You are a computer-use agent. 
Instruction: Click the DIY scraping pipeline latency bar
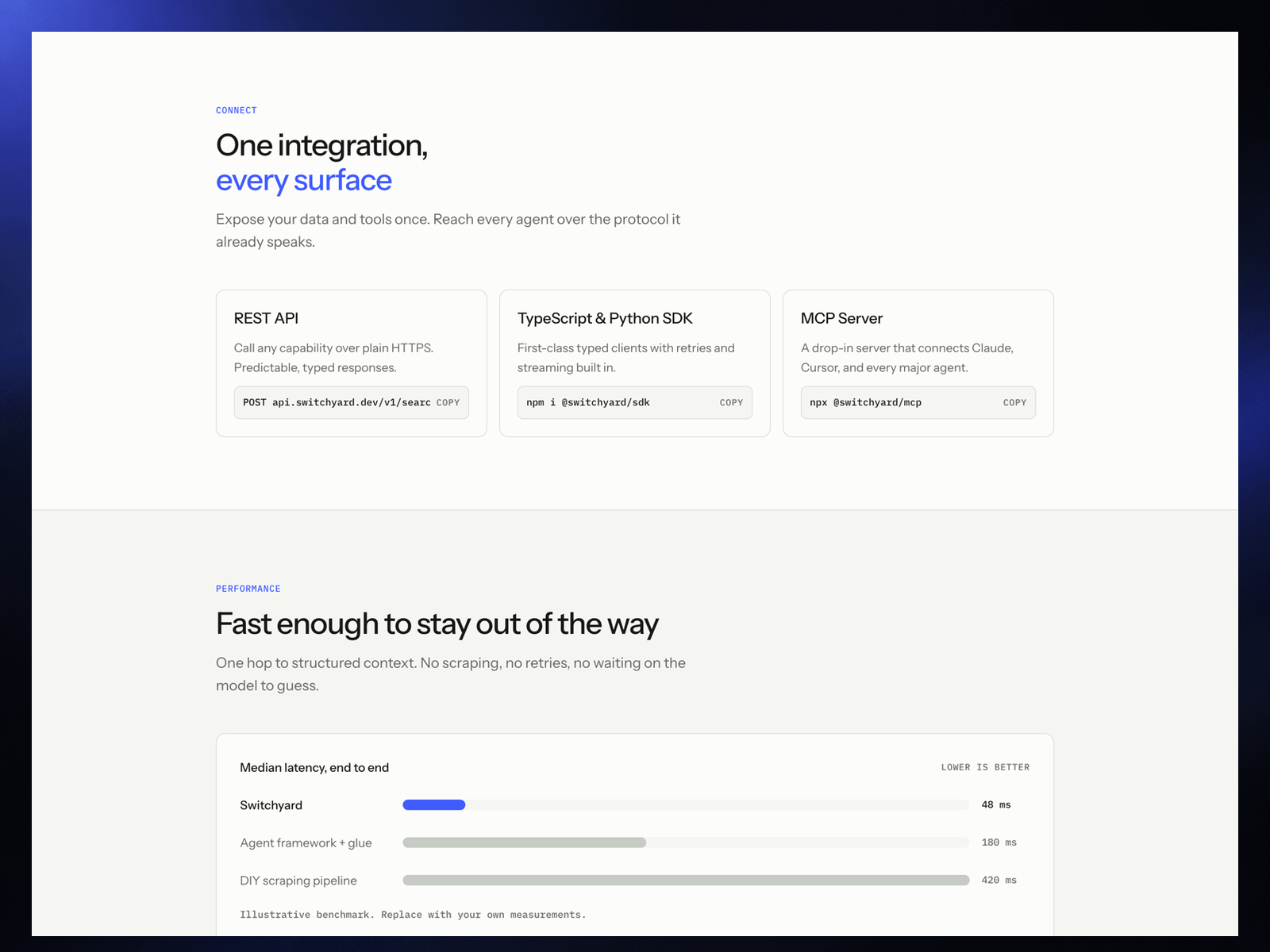point(686,881)
